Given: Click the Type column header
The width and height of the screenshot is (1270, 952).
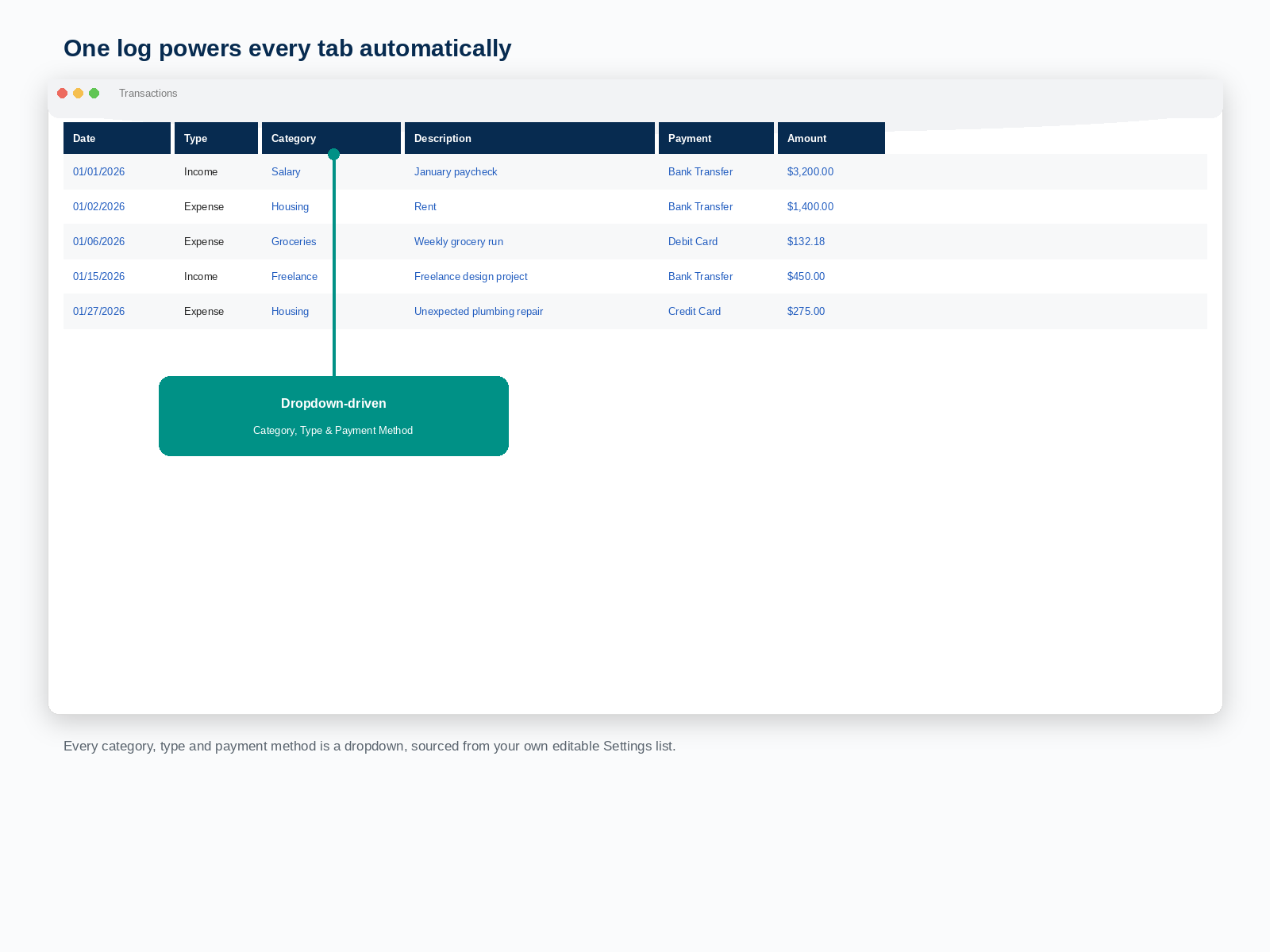Looking at the screenshot, I should [216, 138].
